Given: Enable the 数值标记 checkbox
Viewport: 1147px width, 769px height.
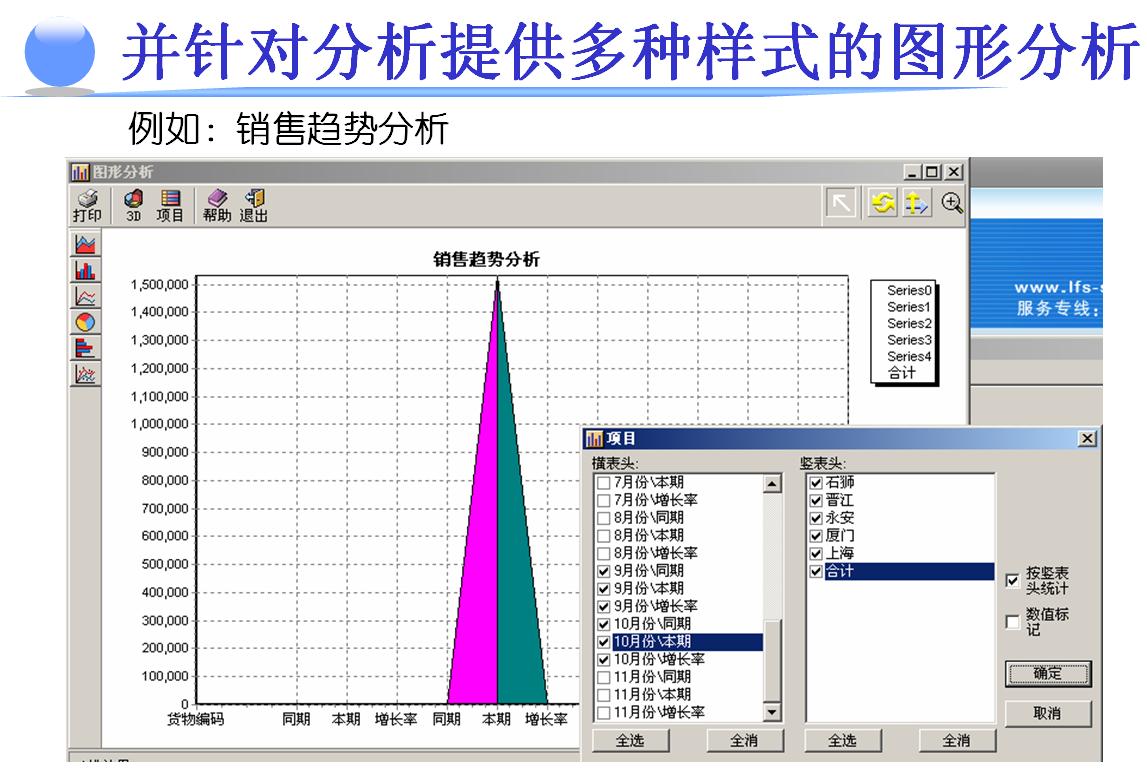Looking at the screenshot, I should tap(1013, 622).
